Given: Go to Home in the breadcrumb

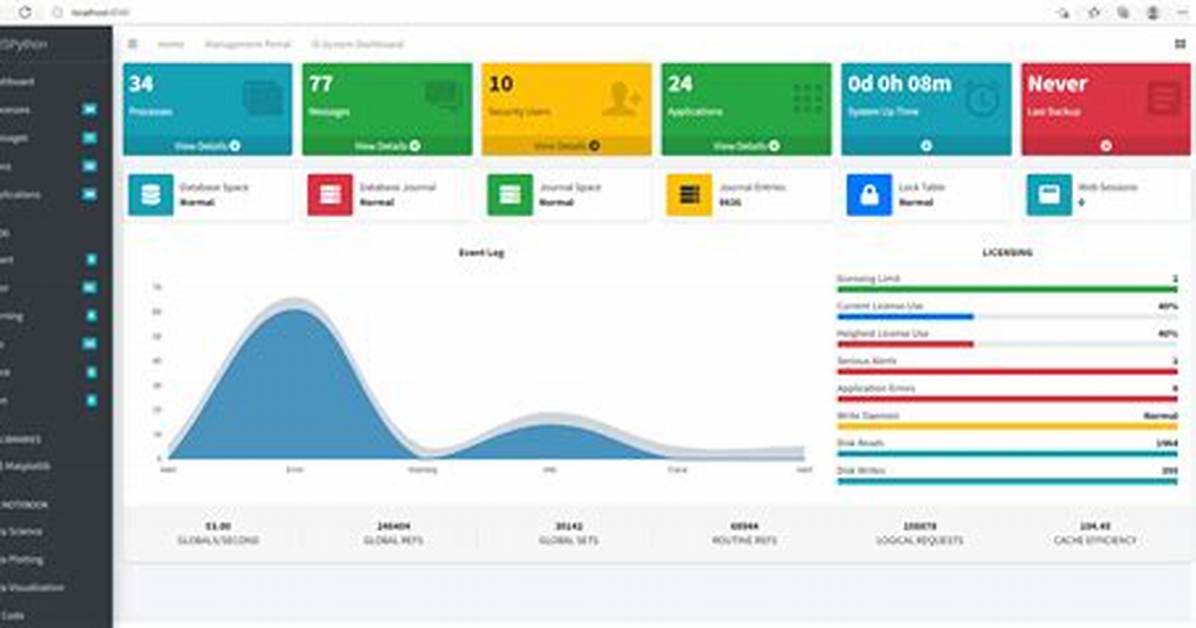Looking at the screenshot, I should [x=171, y=44].
